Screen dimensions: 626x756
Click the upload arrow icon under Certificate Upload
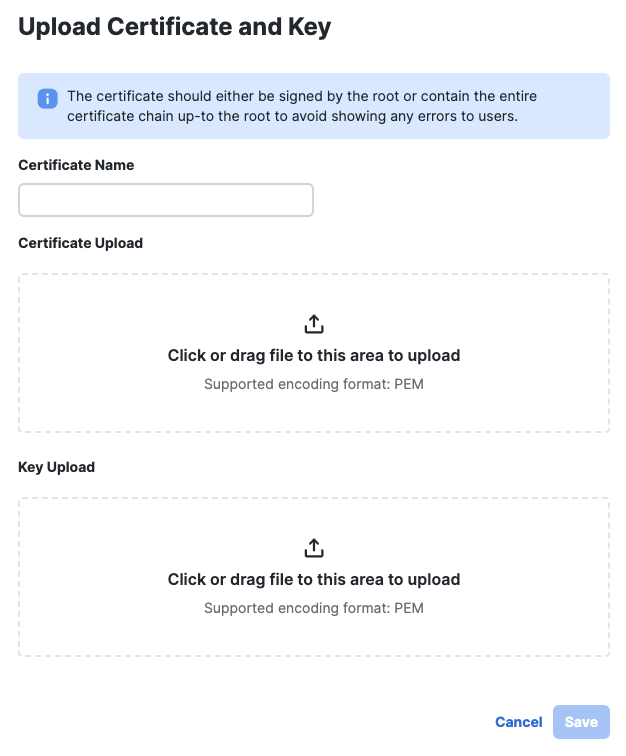[314, 324]
